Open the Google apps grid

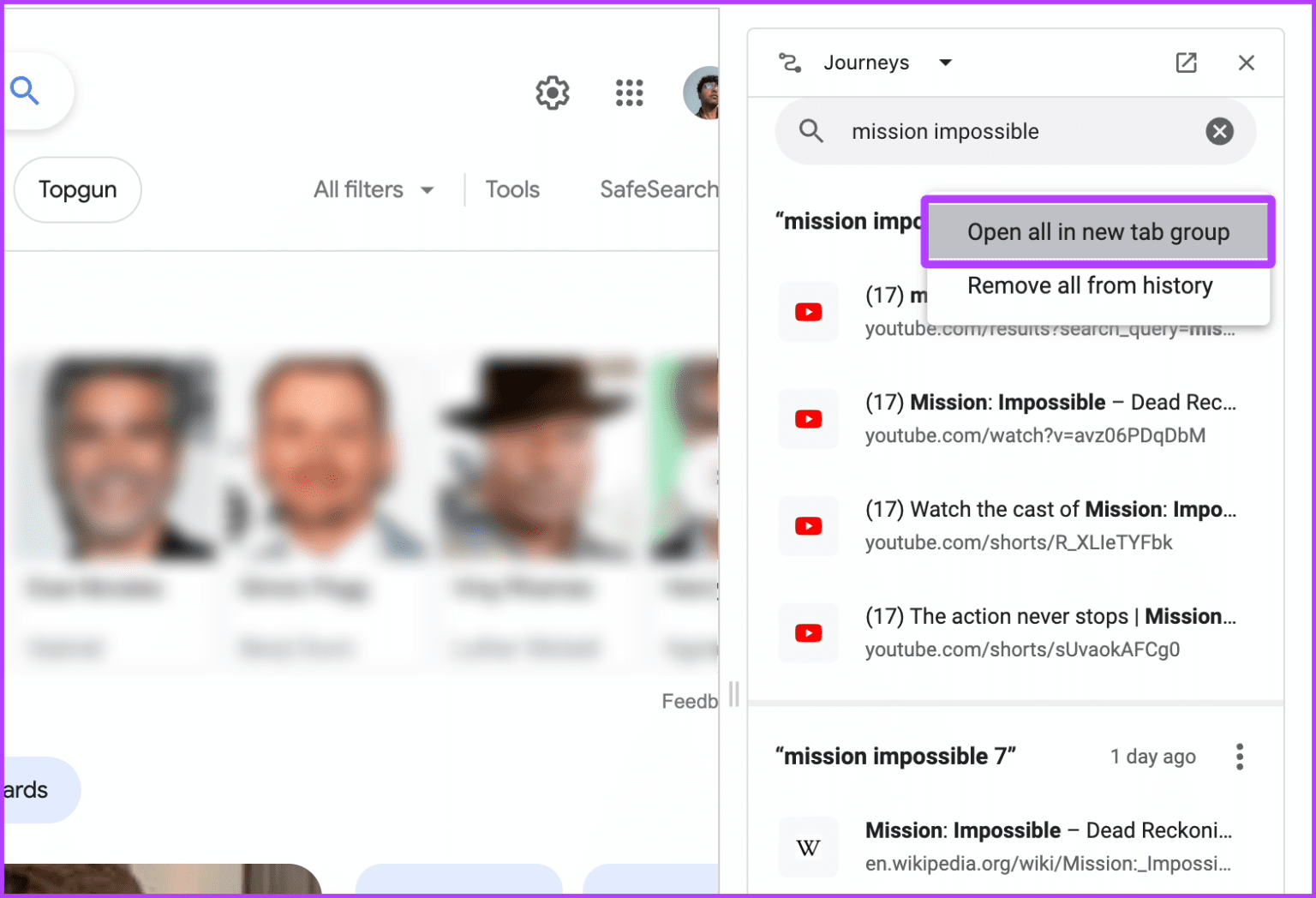coord(630,93)
